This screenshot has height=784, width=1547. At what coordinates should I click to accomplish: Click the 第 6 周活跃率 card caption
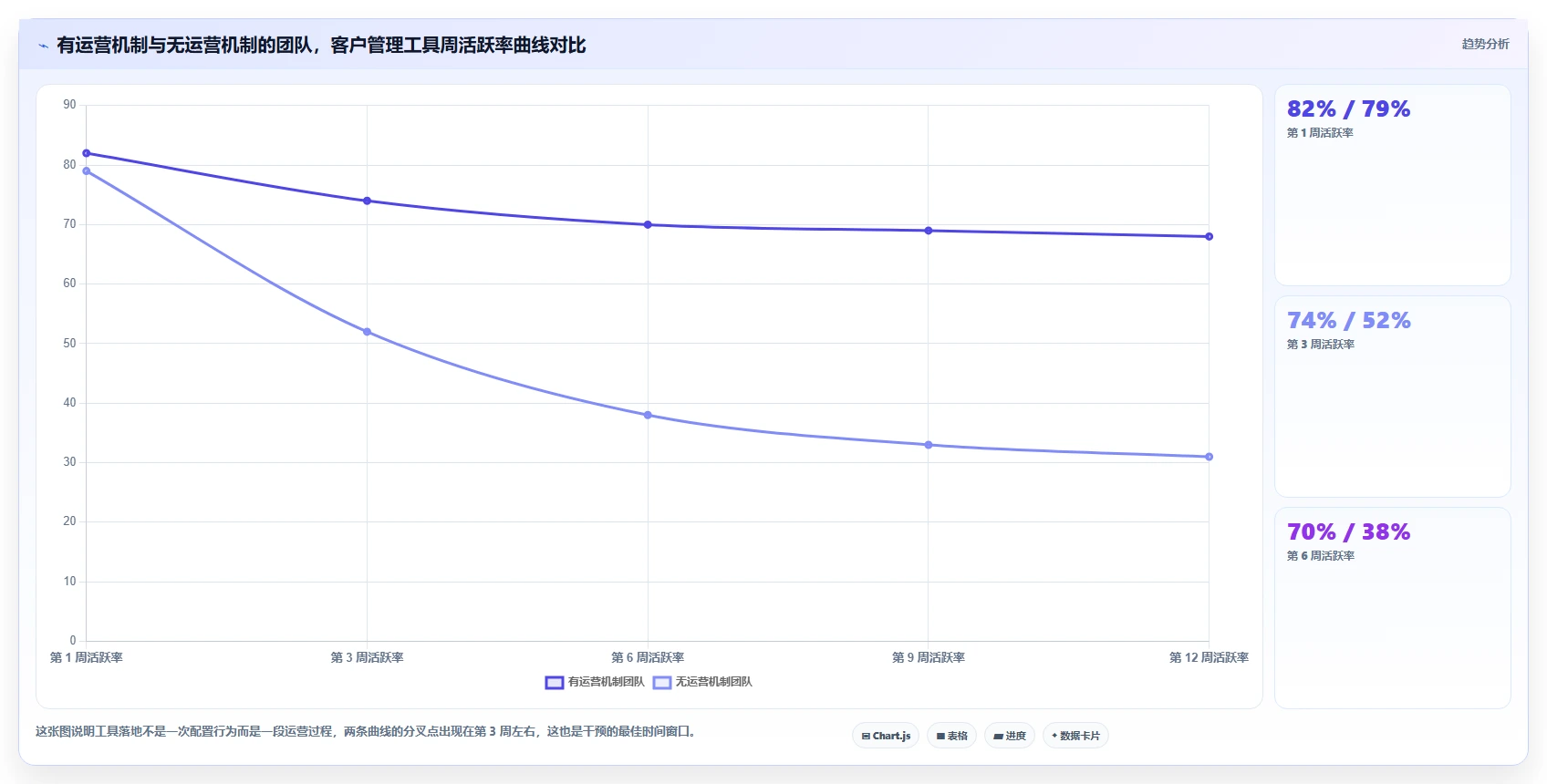(1320, 556)
